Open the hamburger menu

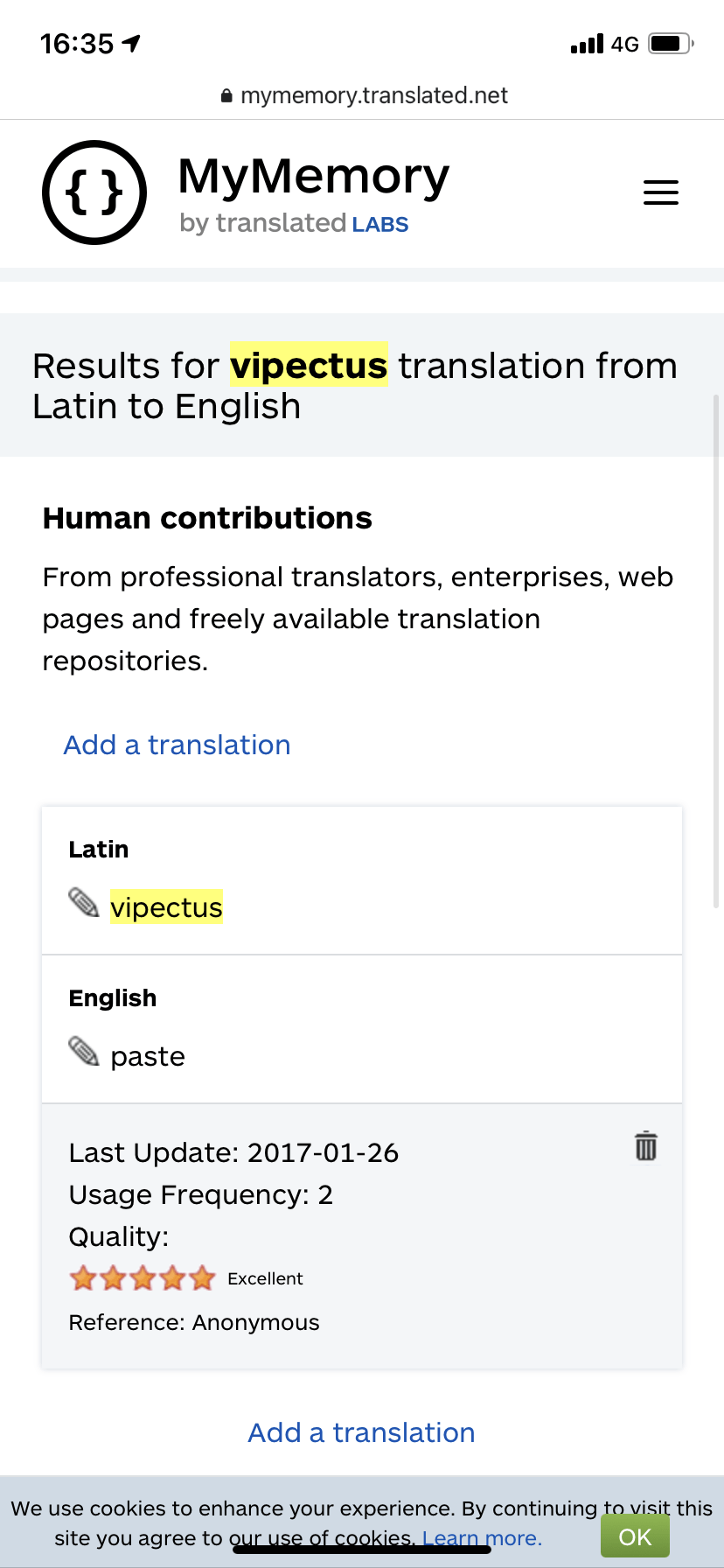(661, 192)
